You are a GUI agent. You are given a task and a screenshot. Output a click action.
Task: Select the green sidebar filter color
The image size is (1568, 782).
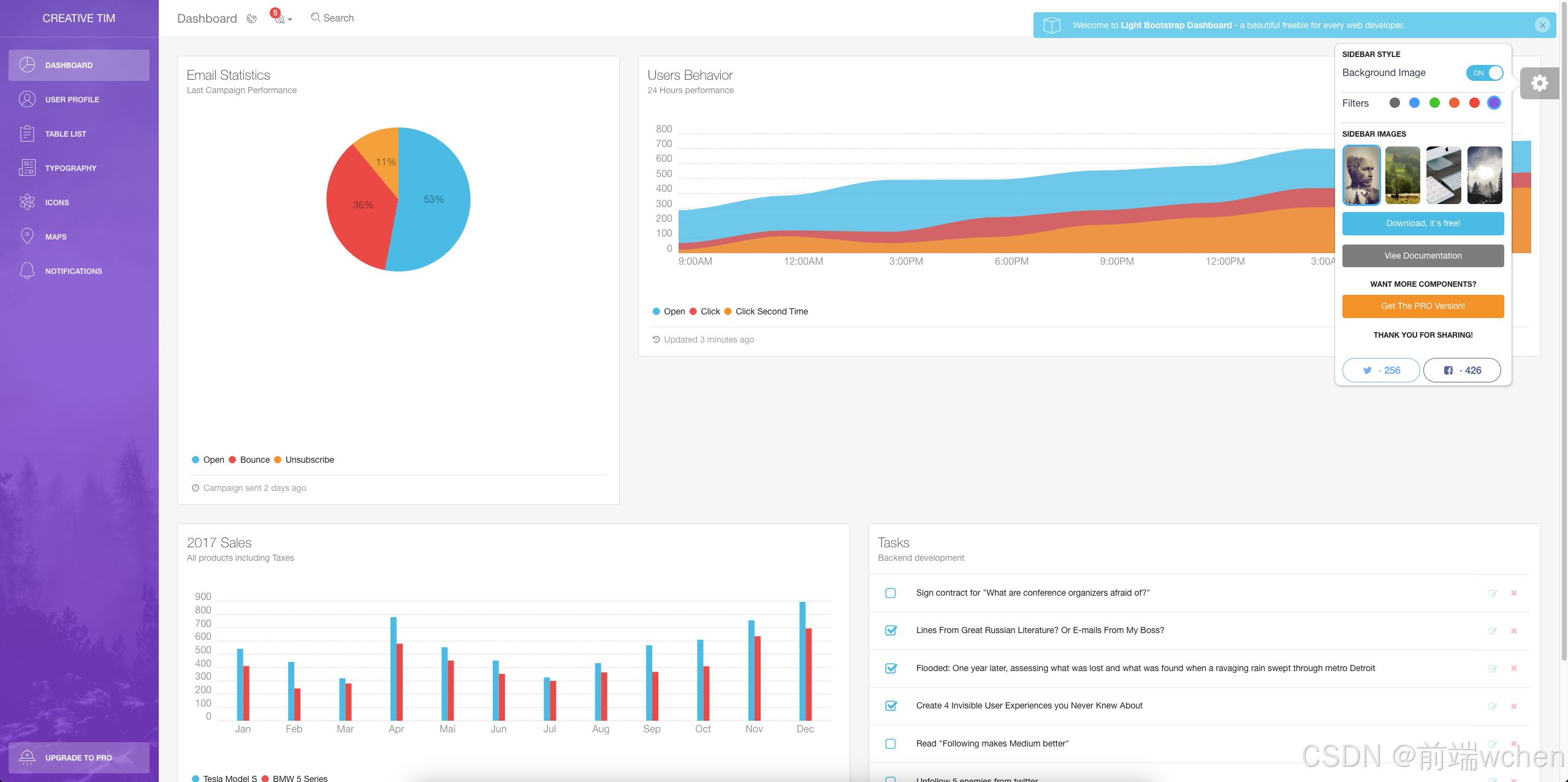(1434, 103)
